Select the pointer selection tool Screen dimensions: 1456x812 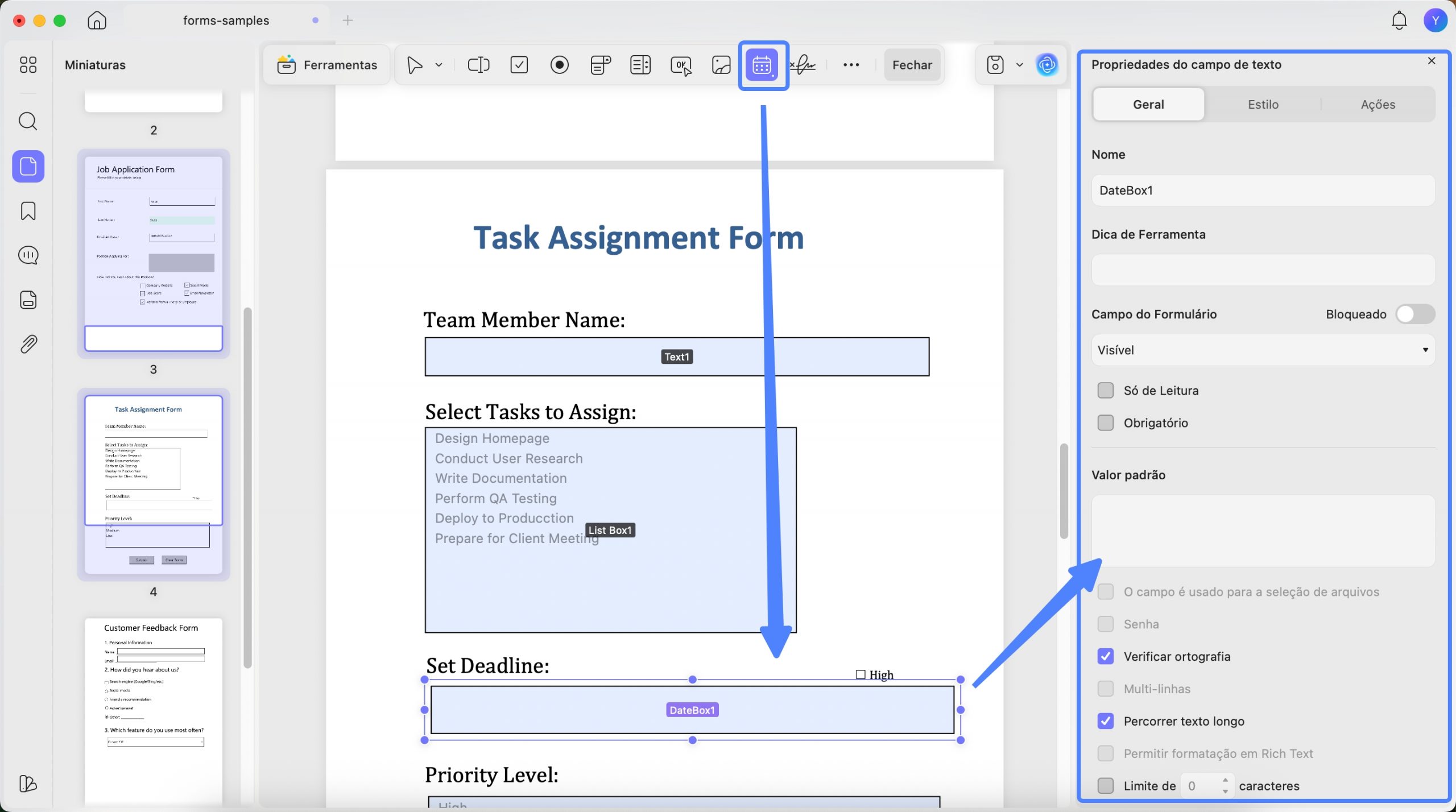[x=415, y=65]
